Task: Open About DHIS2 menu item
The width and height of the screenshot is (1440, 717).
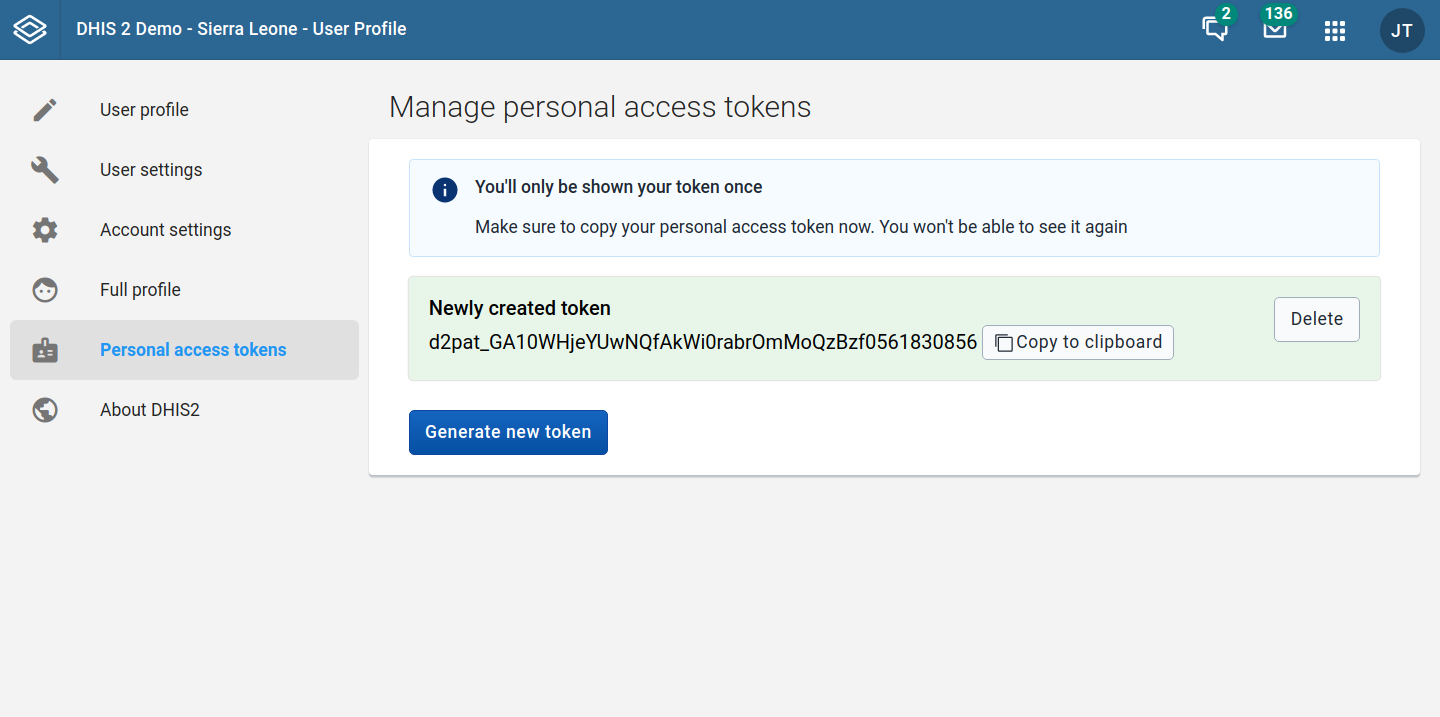Action: (x=150, y=410)
